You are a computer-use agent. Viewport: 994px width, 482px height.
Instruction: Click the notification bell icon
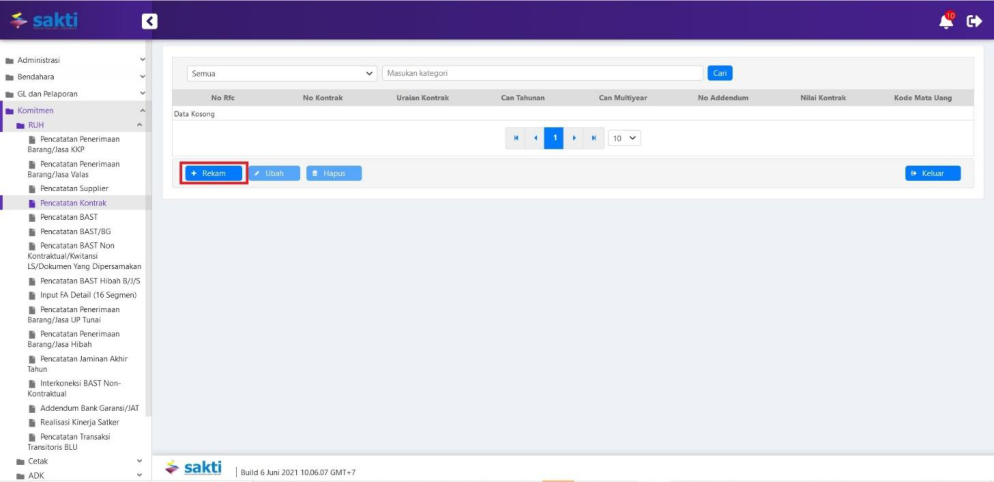point(946,21)
